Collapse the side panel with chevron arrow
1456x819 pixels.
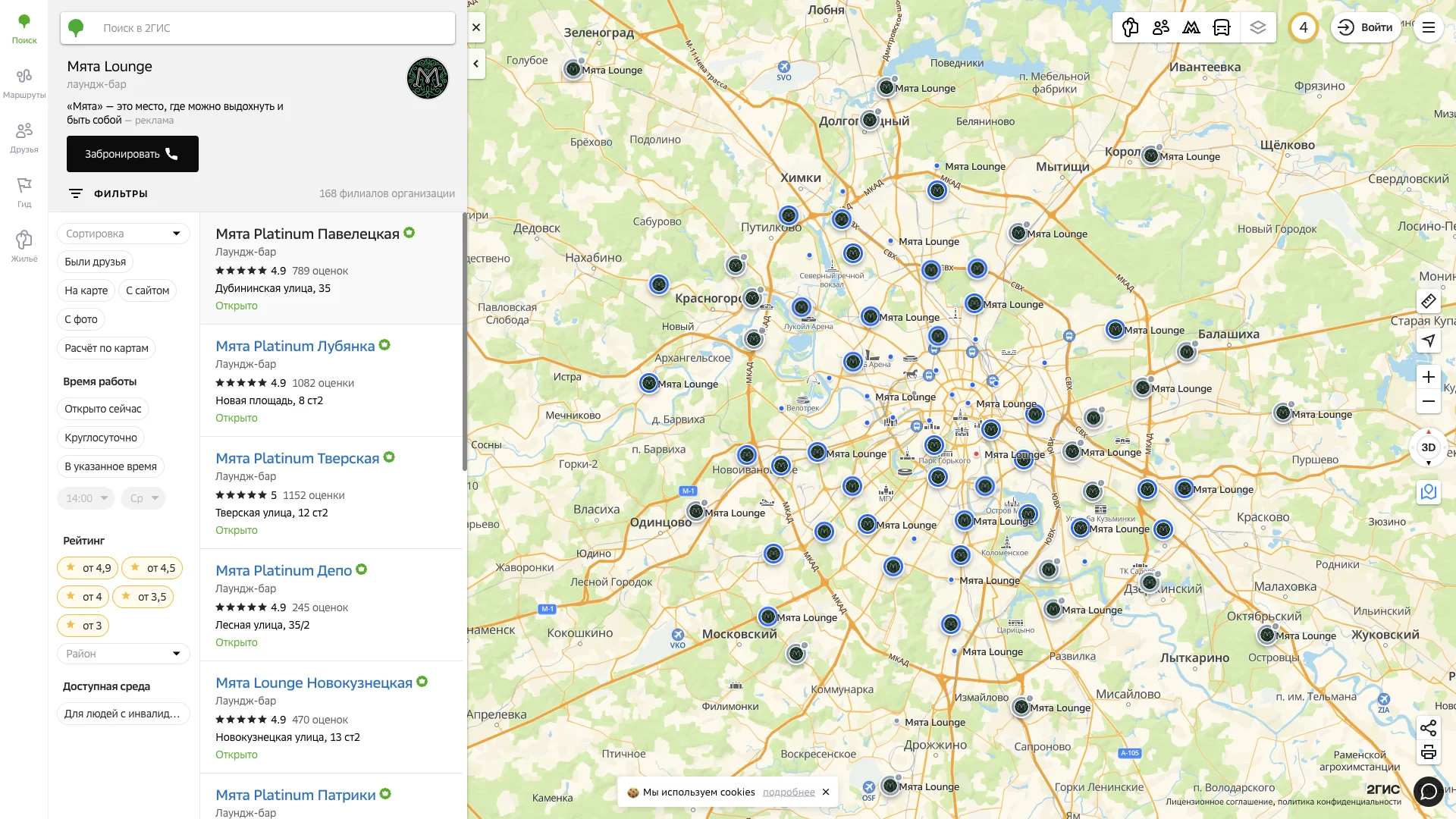point(475,64)
